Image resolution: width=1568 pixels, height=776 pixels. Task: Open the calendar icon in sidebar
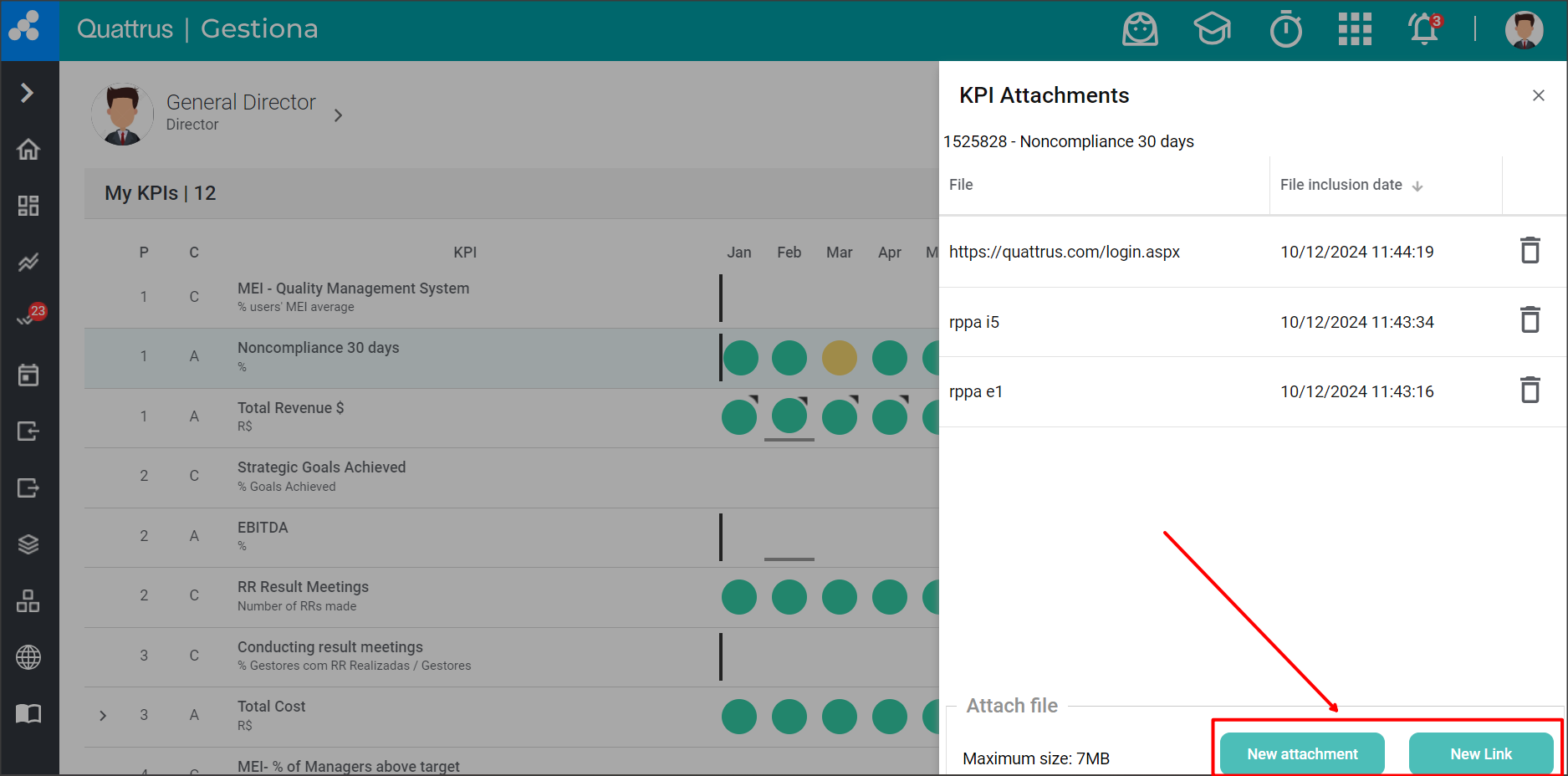click(x=28, y=375)
